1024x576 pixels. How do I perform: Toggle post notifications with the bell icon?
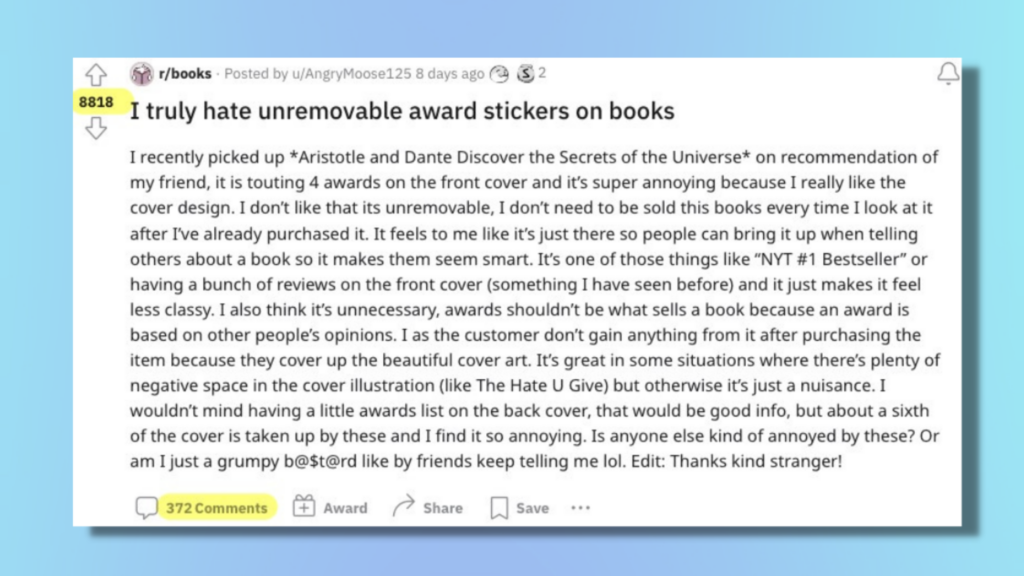click(948, 73)
